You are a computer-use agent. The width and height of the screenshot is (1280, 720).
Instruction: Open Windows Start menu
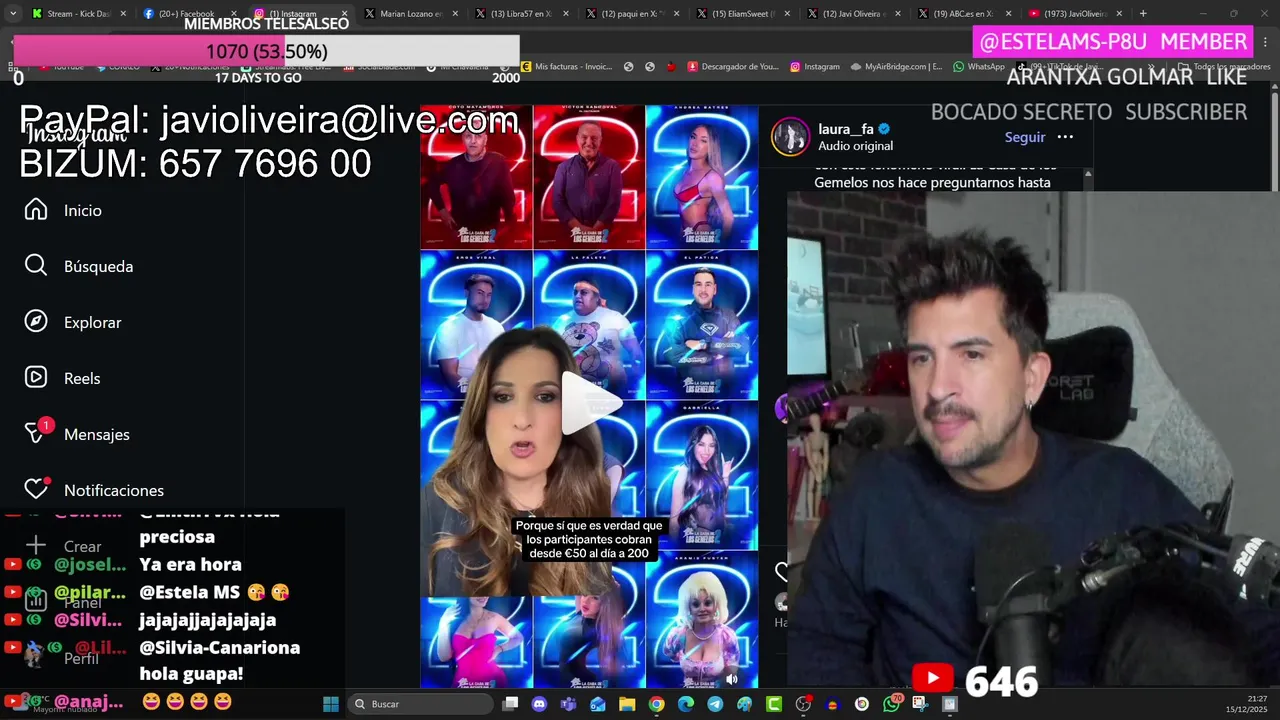point(330,704)
